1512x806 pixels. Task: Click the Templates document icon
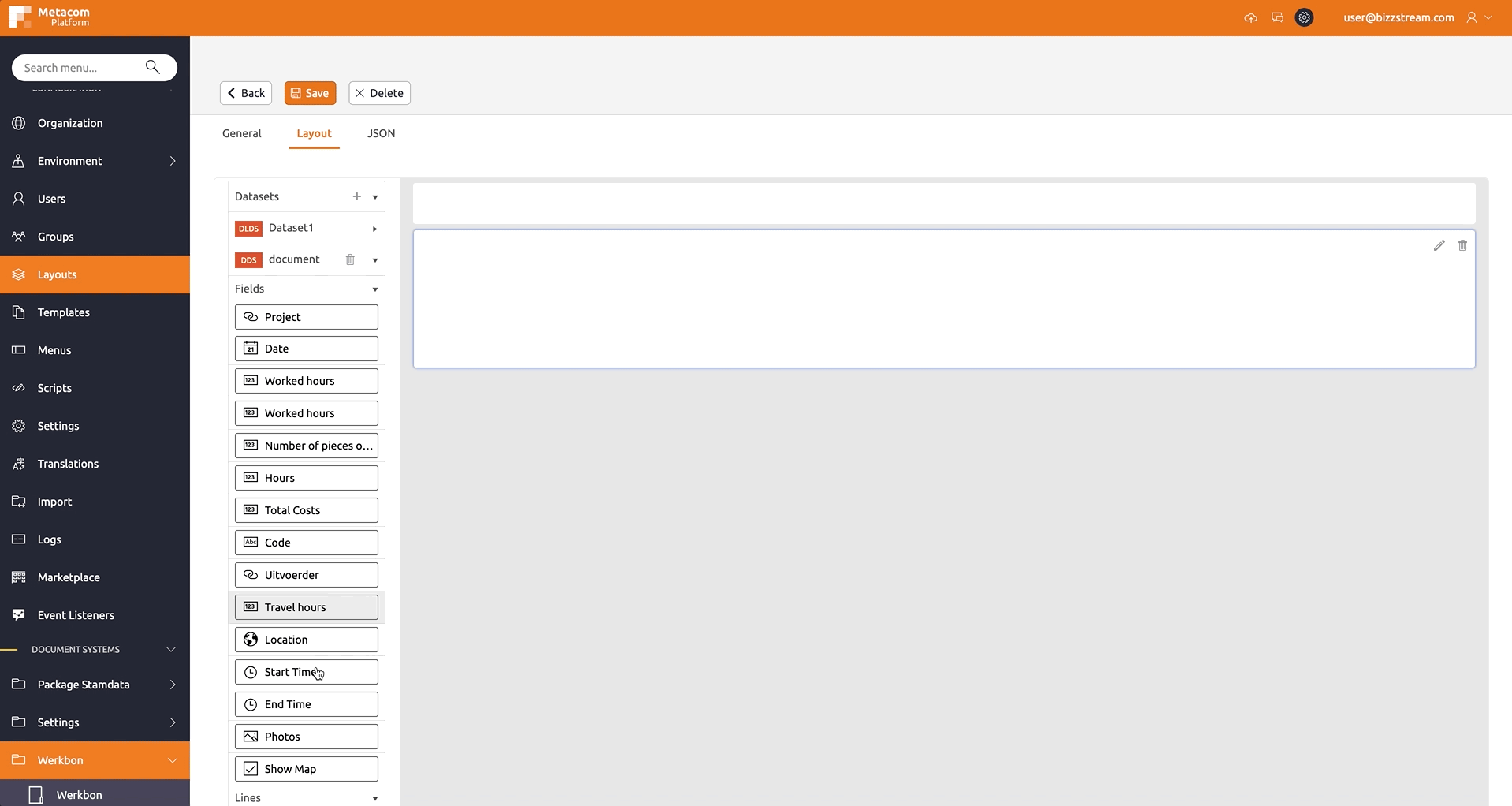point(19,312)
